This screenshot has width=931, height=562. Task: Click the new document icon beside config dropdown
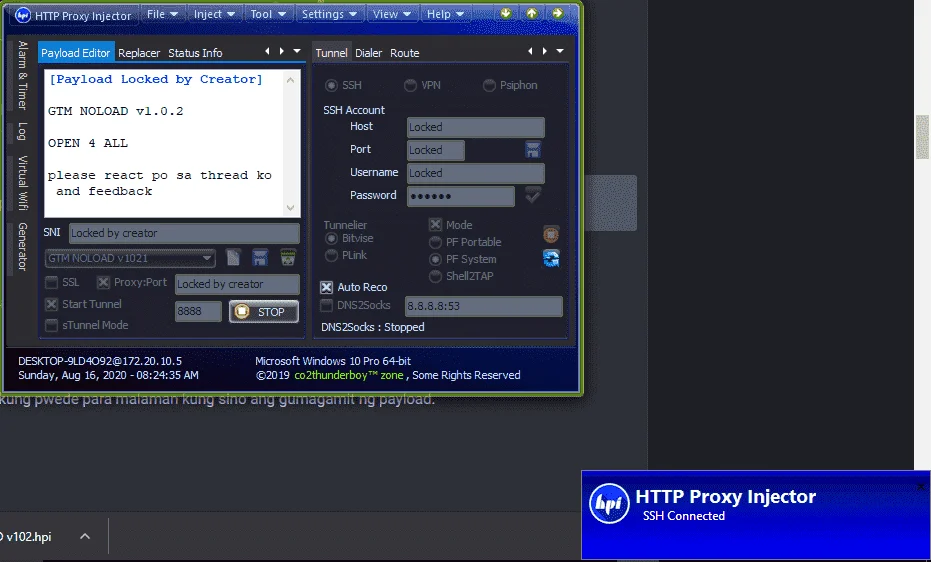[233, 258]
